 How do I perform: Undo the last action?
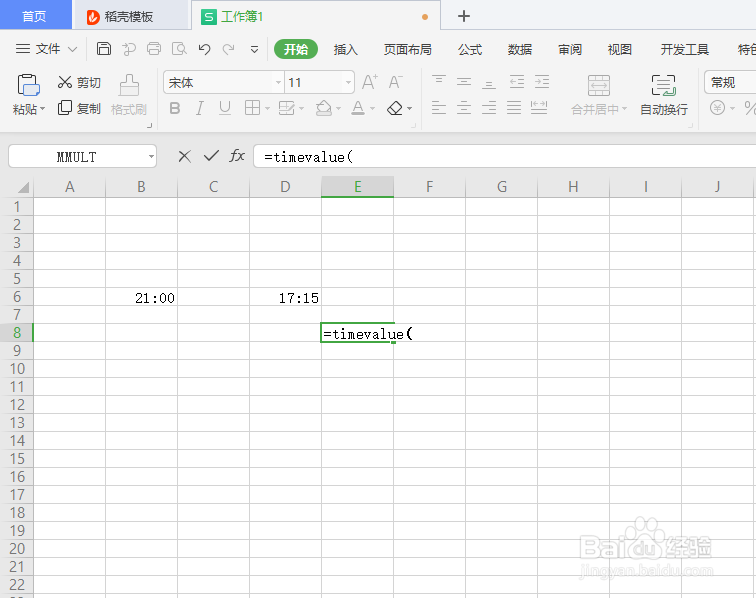(204, 49)
